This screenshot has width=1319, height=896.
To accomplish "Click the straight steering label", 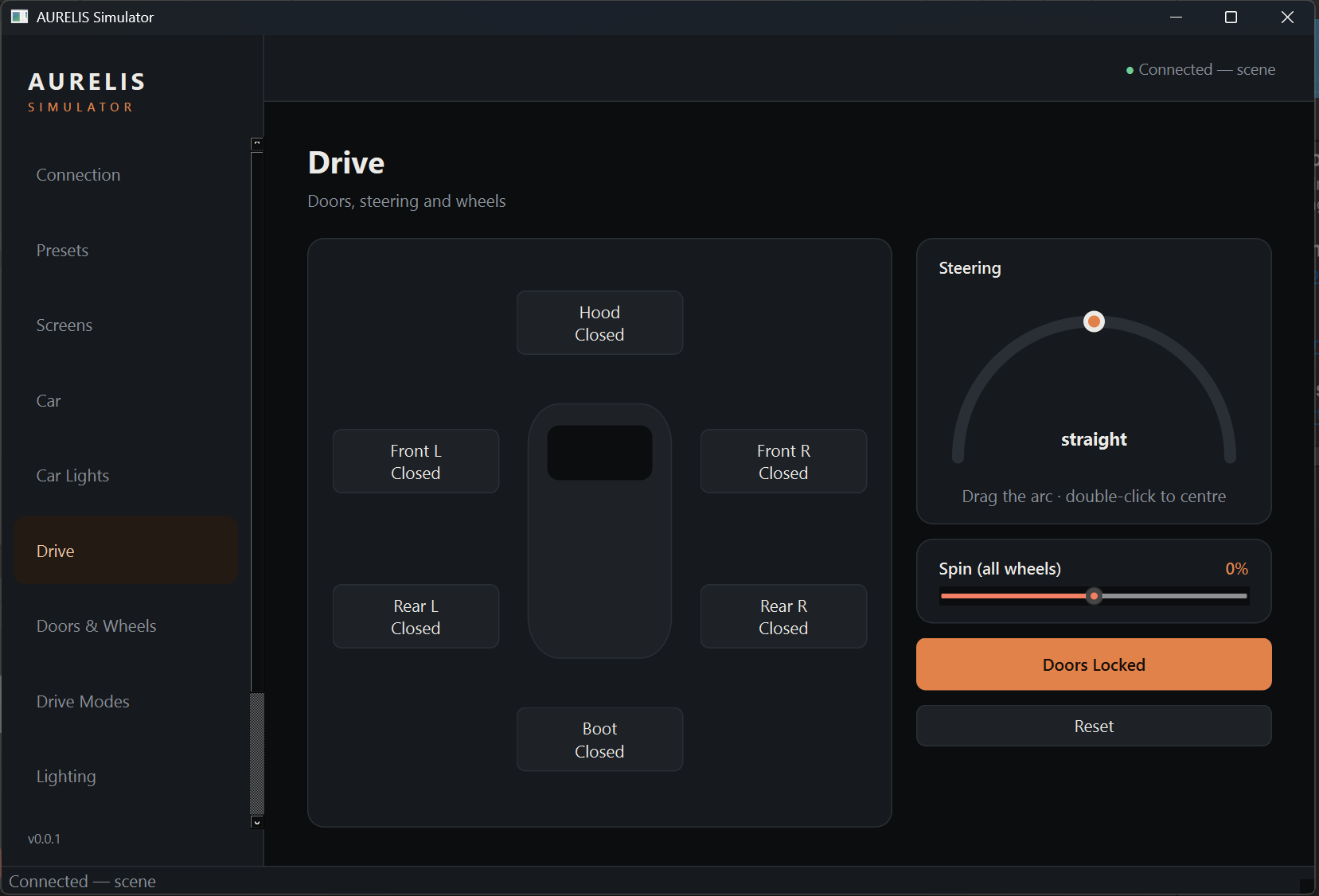I will click(1094, 439).
